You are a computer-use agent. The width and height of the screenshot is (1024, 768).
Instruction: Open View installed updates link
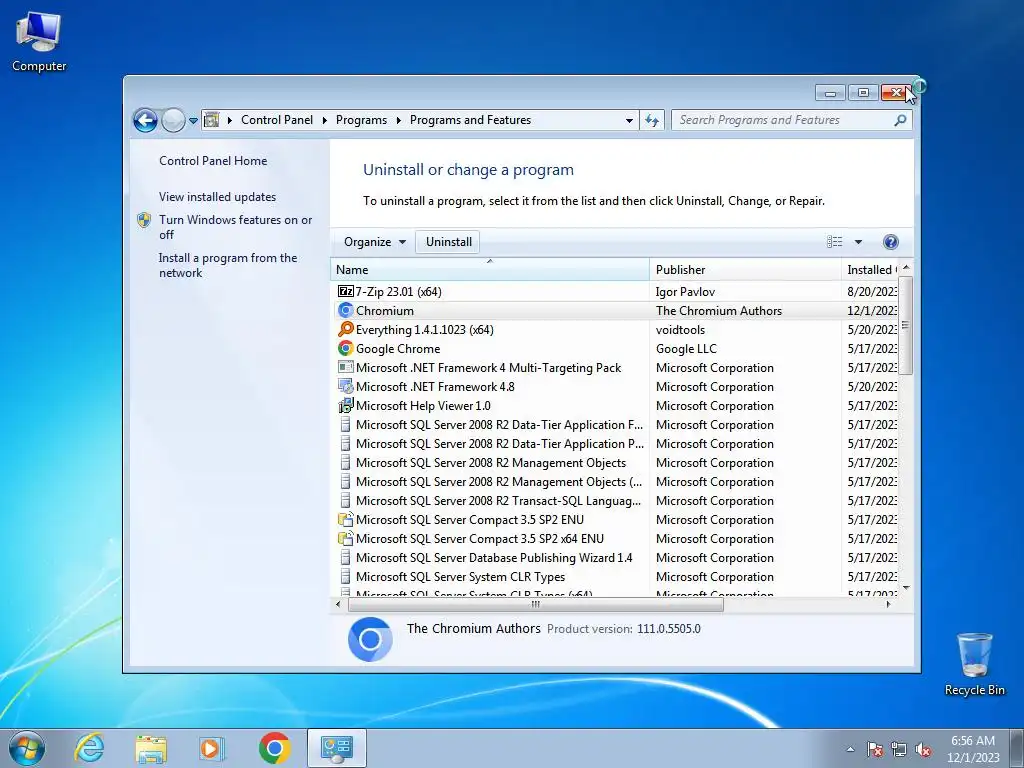click(217, 197)
